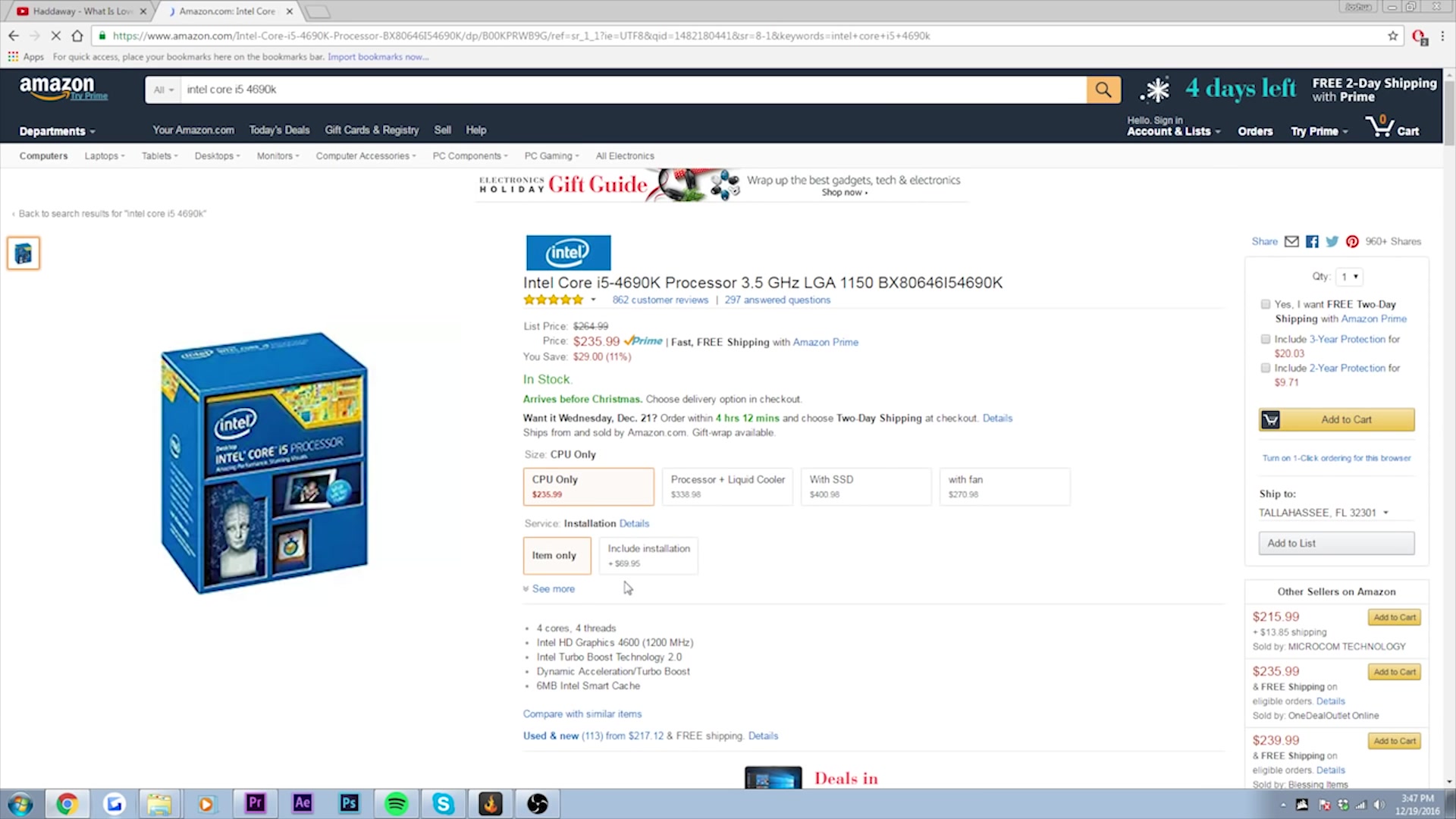Screen dimensions: 1456x819
Task: Share product via email envelope icon
Action: pyautogui.click(x=1291, y=241)
